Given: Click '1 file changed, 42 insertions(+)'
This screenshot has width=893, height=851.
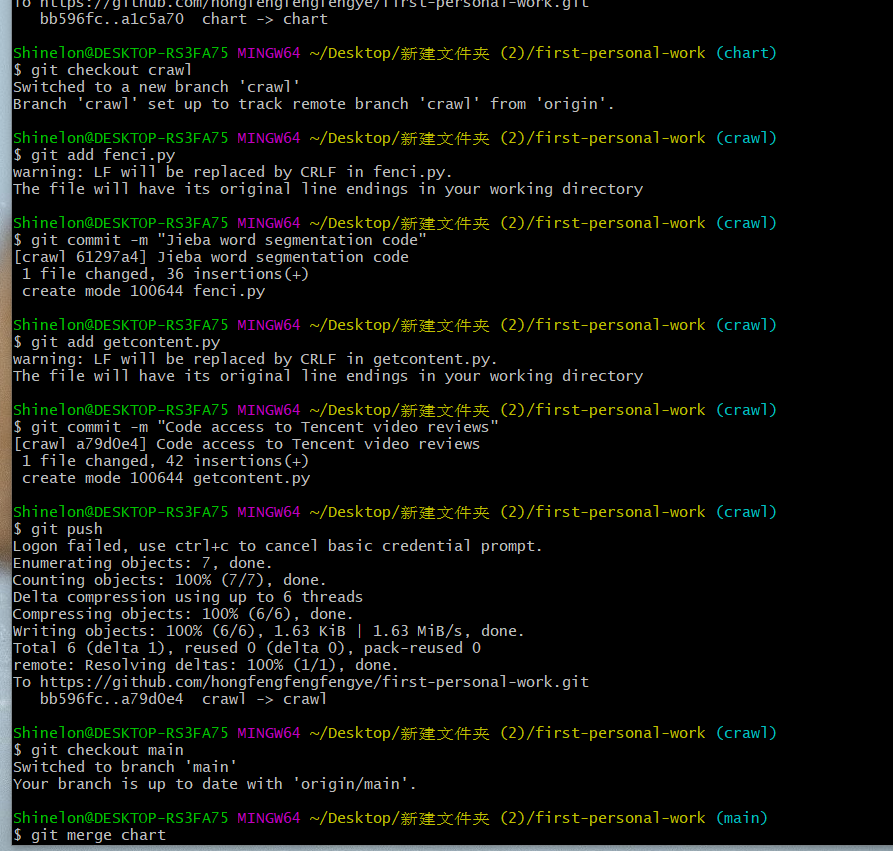Looking at the screenshot, I should 165,461.
